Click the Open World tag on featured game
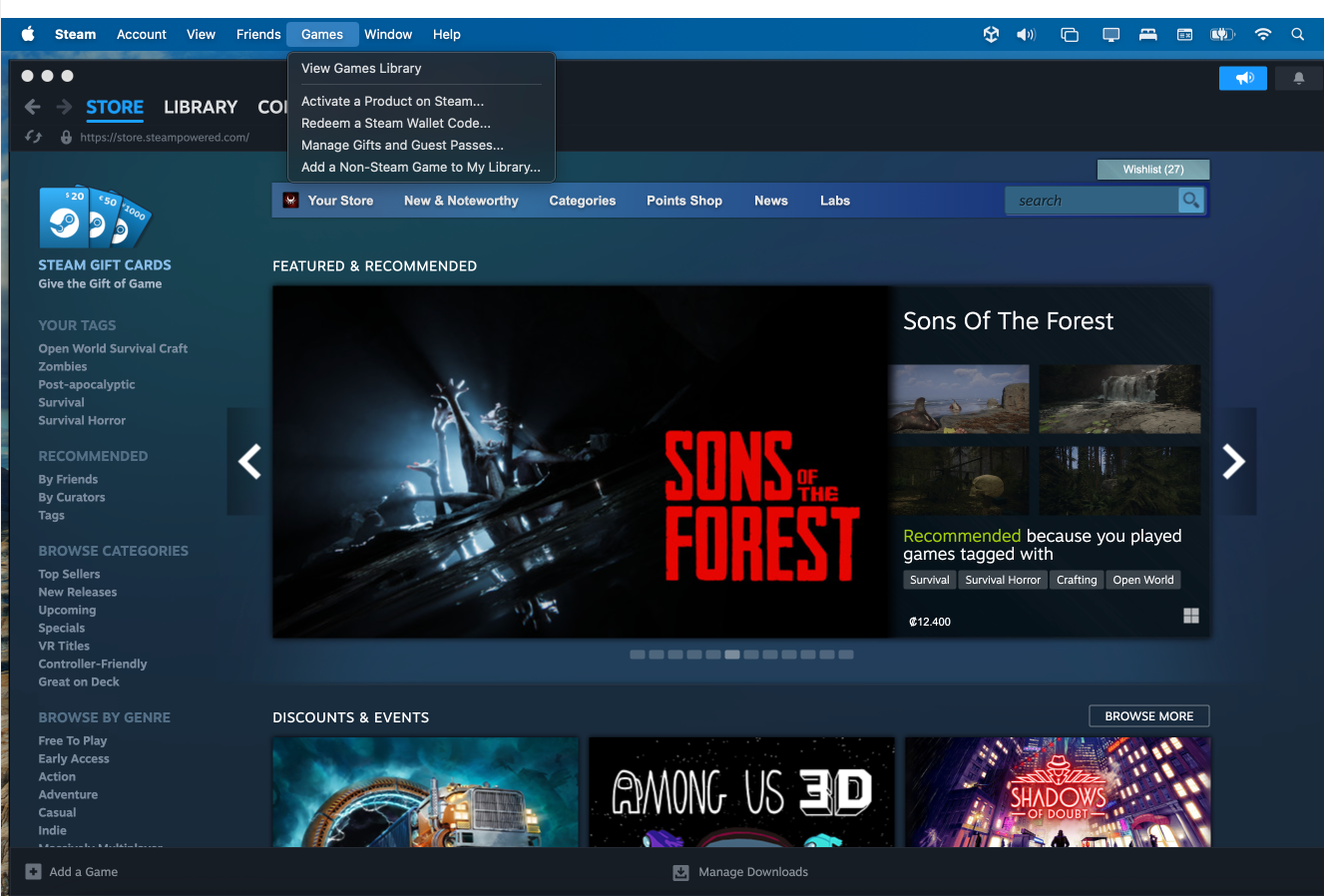 (1143, 580)
